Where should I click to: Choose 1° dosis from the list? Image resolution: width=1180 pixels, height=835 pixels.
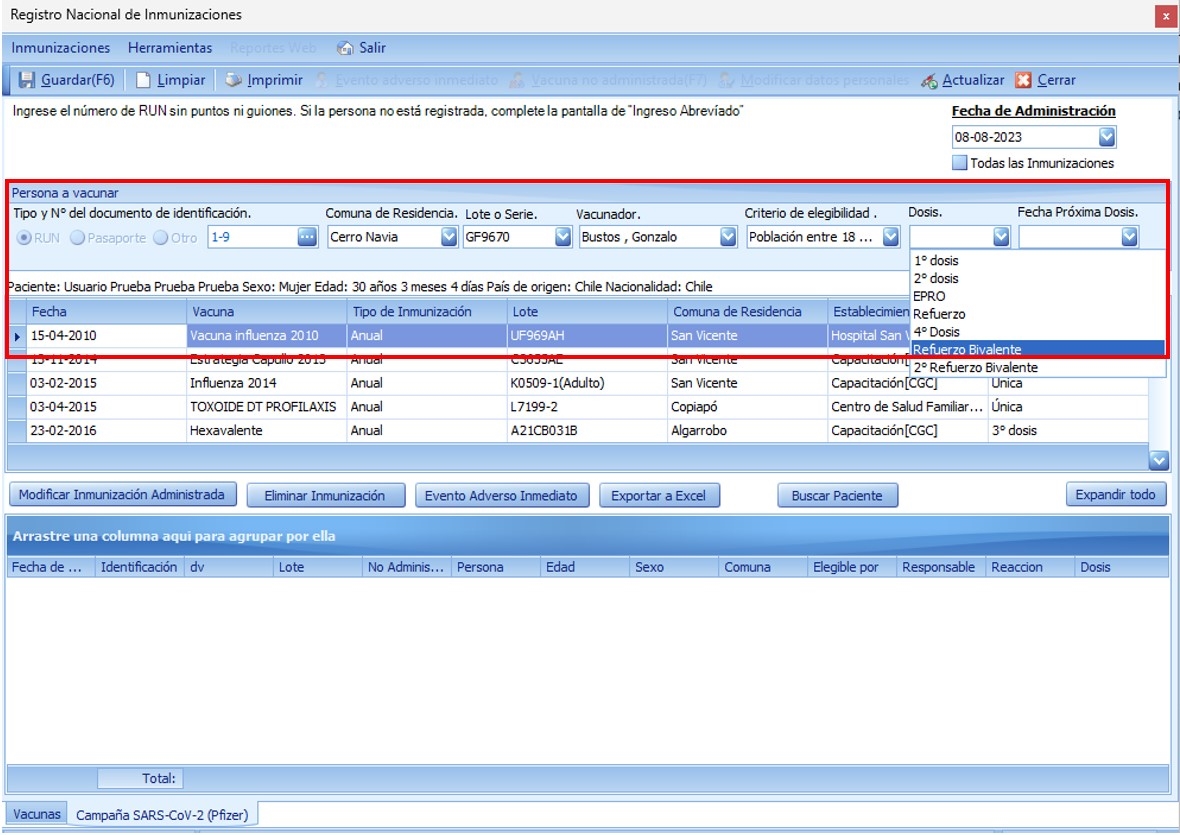pos(1037,261)
